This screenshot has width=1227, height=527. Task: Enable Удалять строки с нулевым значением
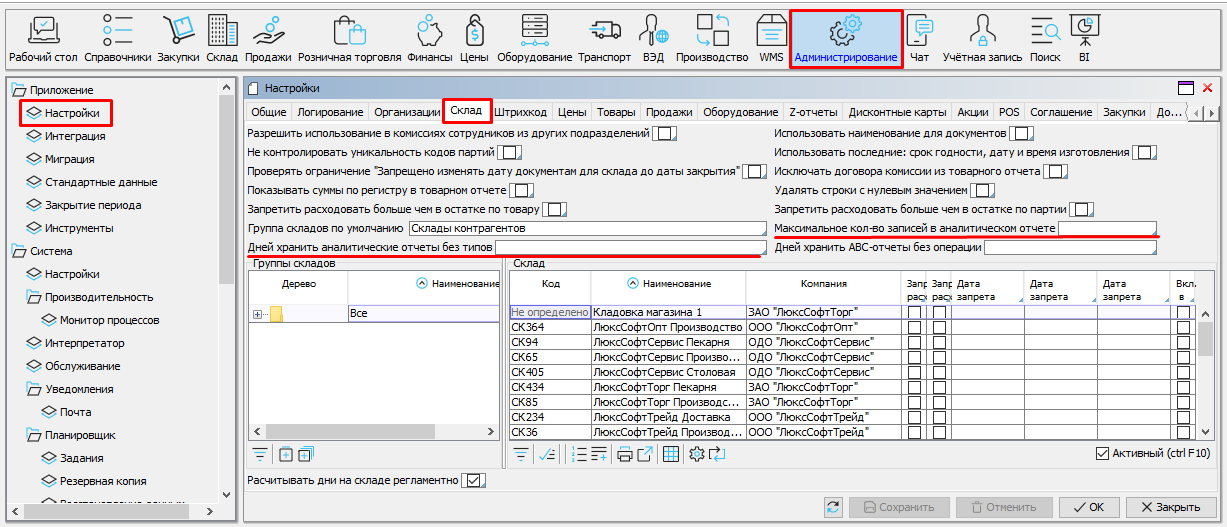pos(984,190)
